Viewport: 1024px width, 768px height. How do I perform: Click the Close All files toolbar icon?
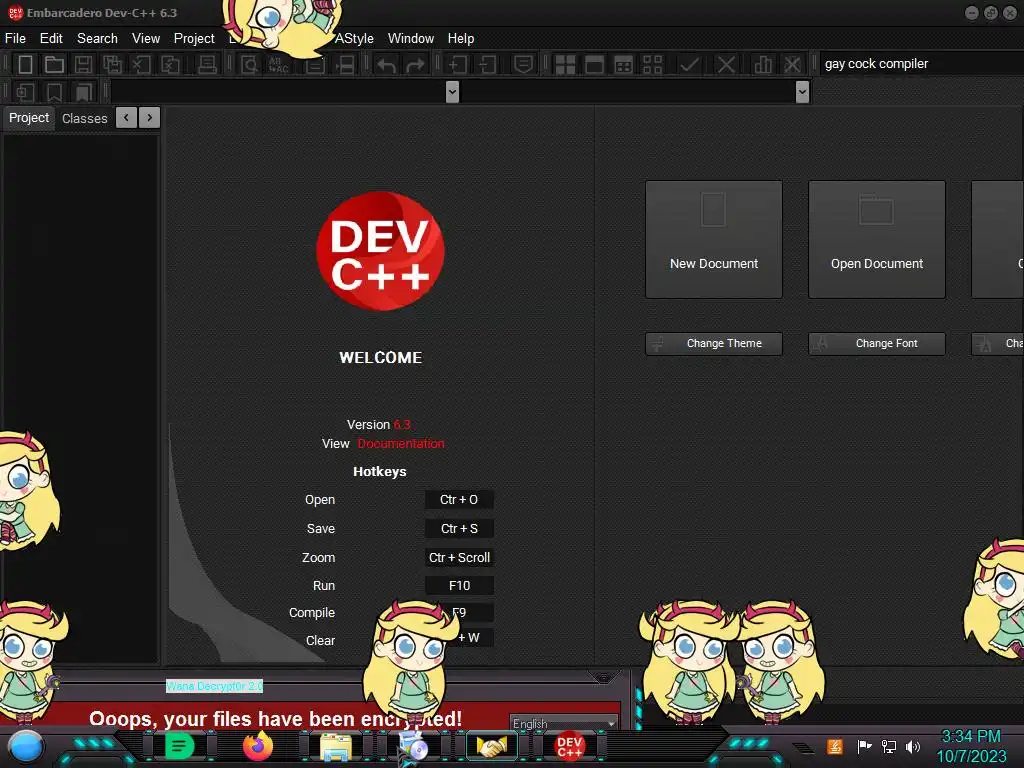pos(170,64)
